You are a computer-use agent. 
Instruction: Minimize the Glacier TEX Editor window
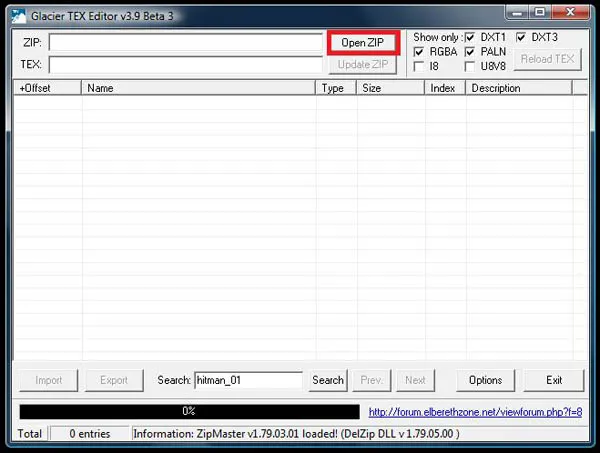click(517, 13)
